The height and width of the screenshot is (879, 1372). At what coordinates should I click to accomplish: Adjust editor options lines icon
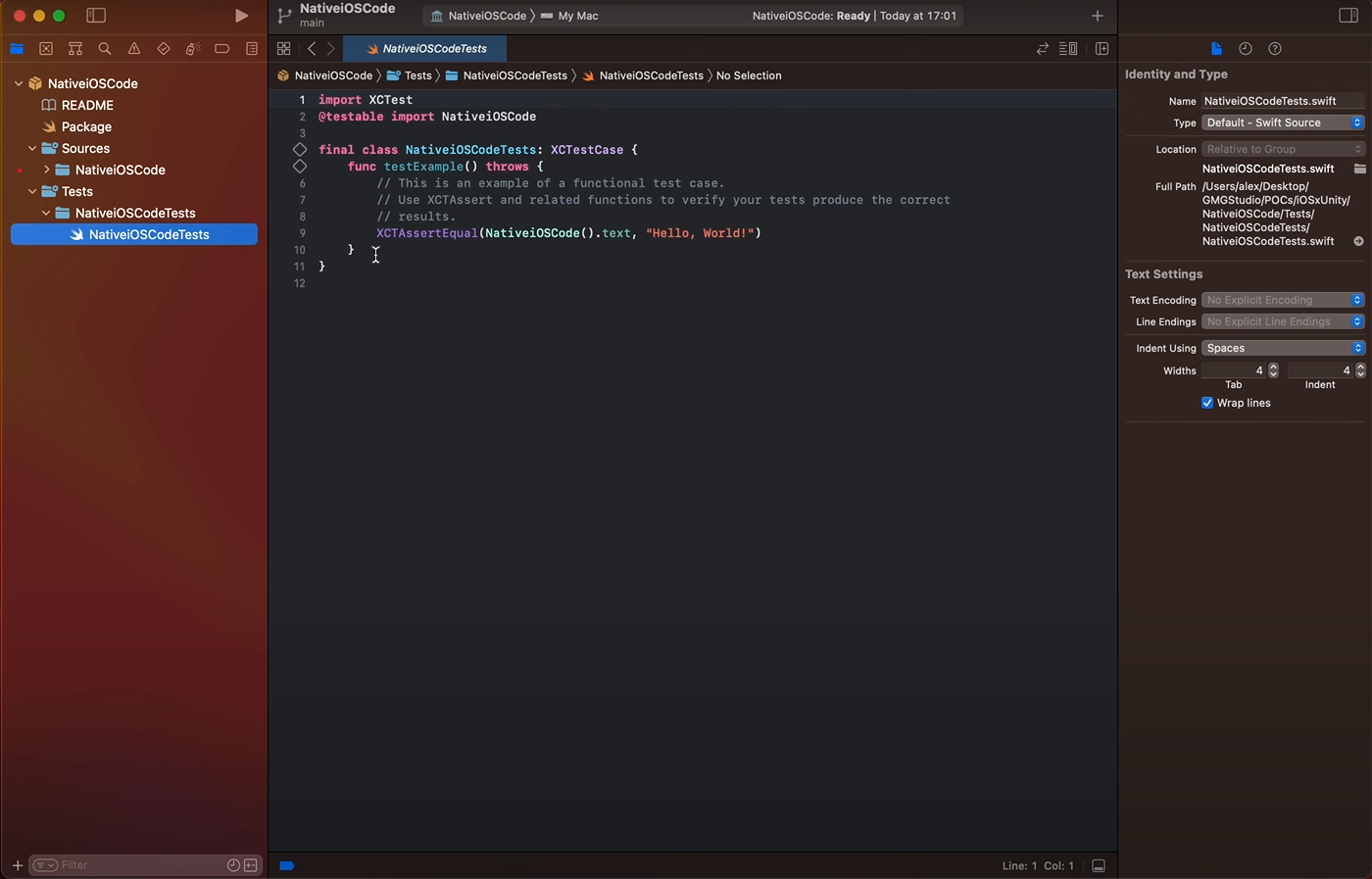point(1068,49)
